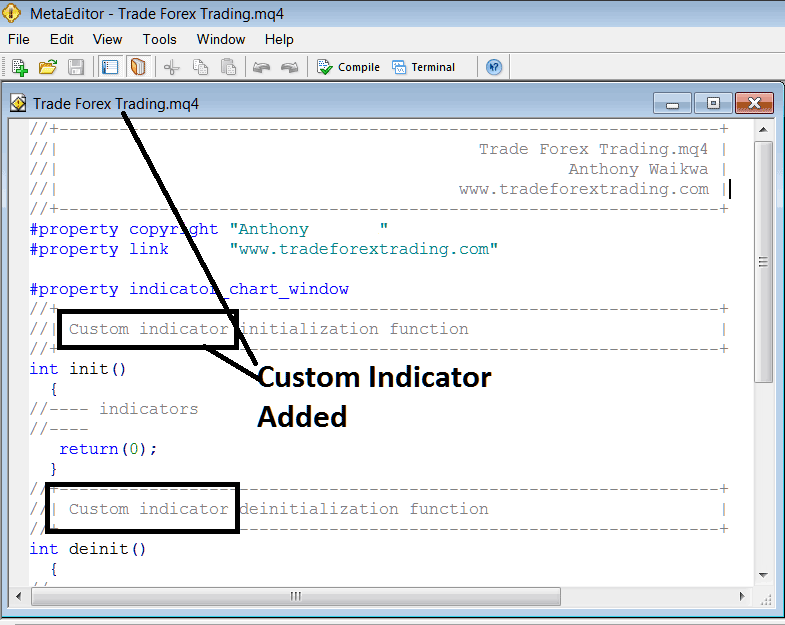Toggle the Navigator panel icon

click(x=110, y=67)
